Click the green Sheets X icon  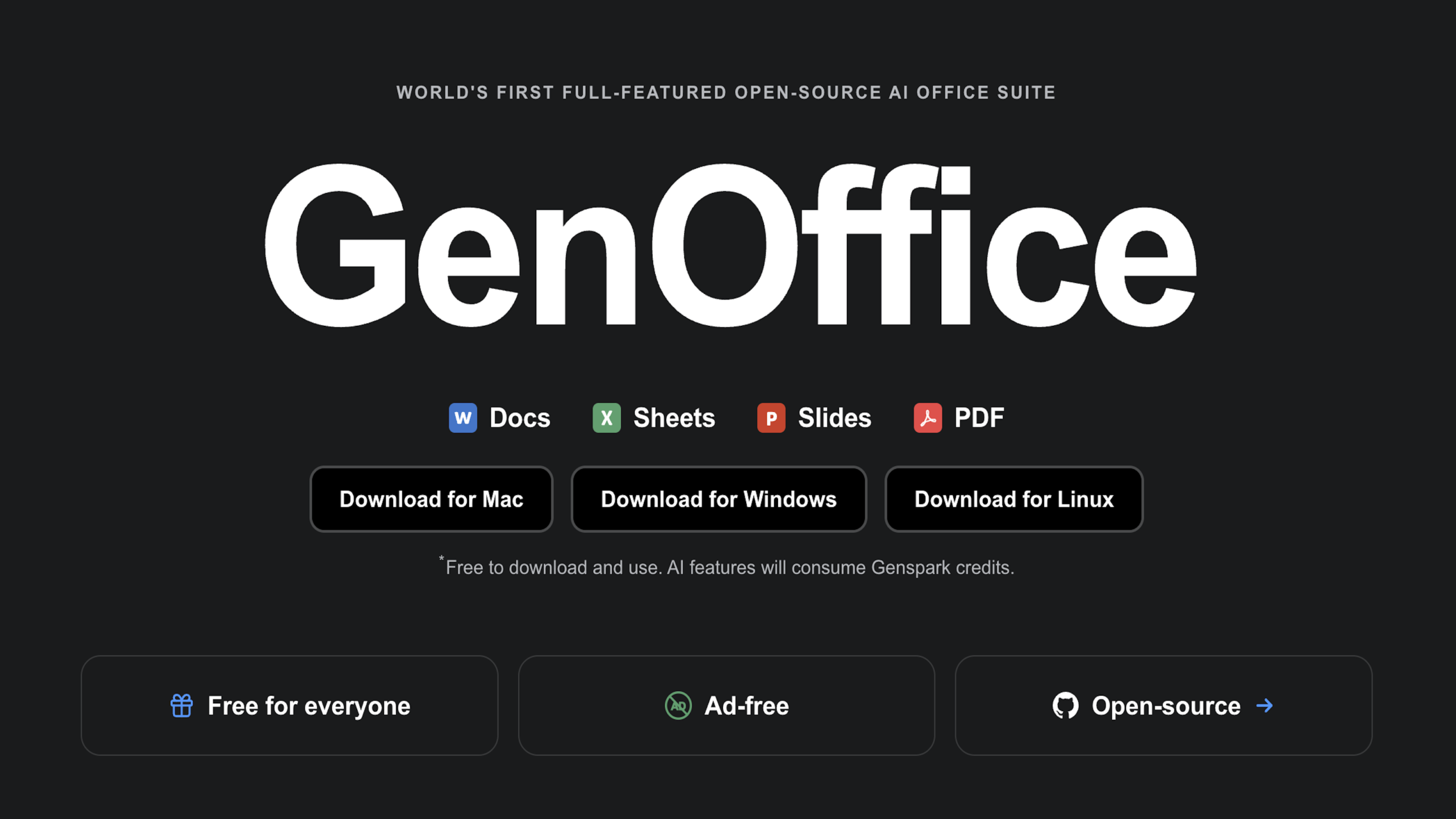pos(606,418)
